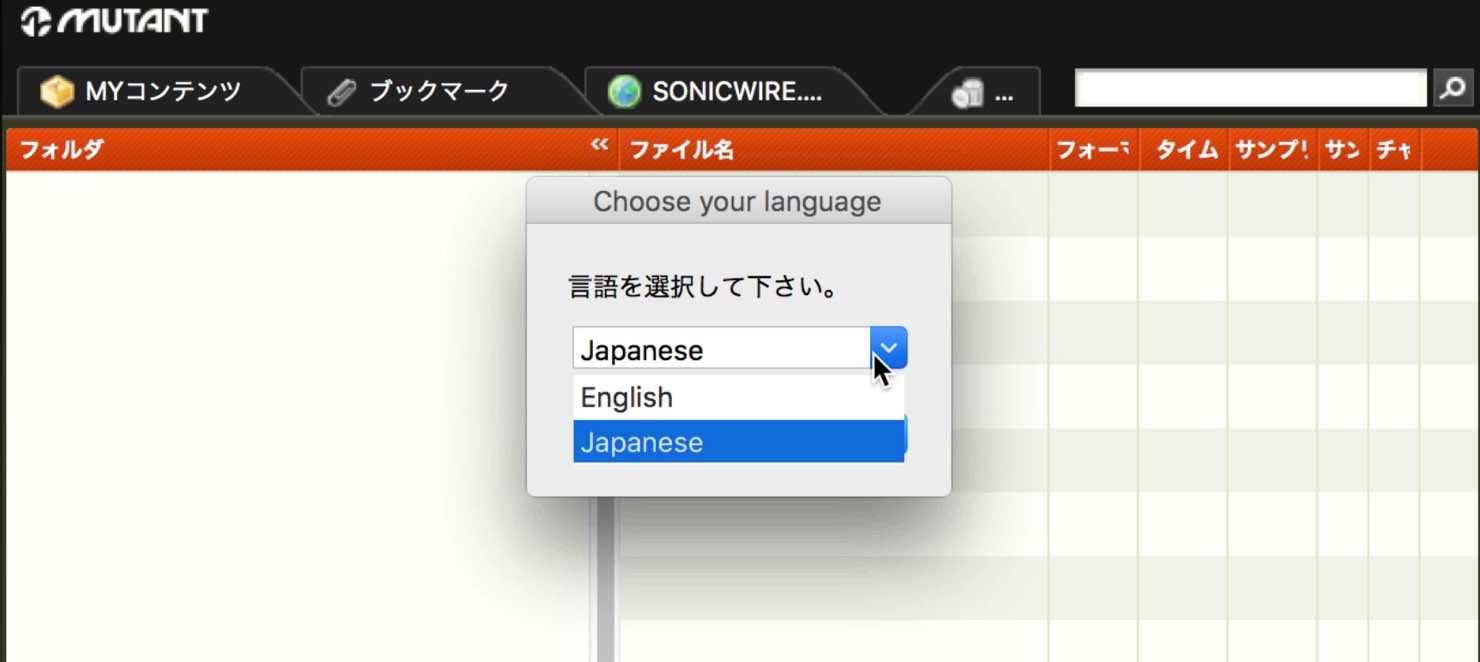The image size is (1480, 662).
Task: Choose English from the language list
Action: 738,397
